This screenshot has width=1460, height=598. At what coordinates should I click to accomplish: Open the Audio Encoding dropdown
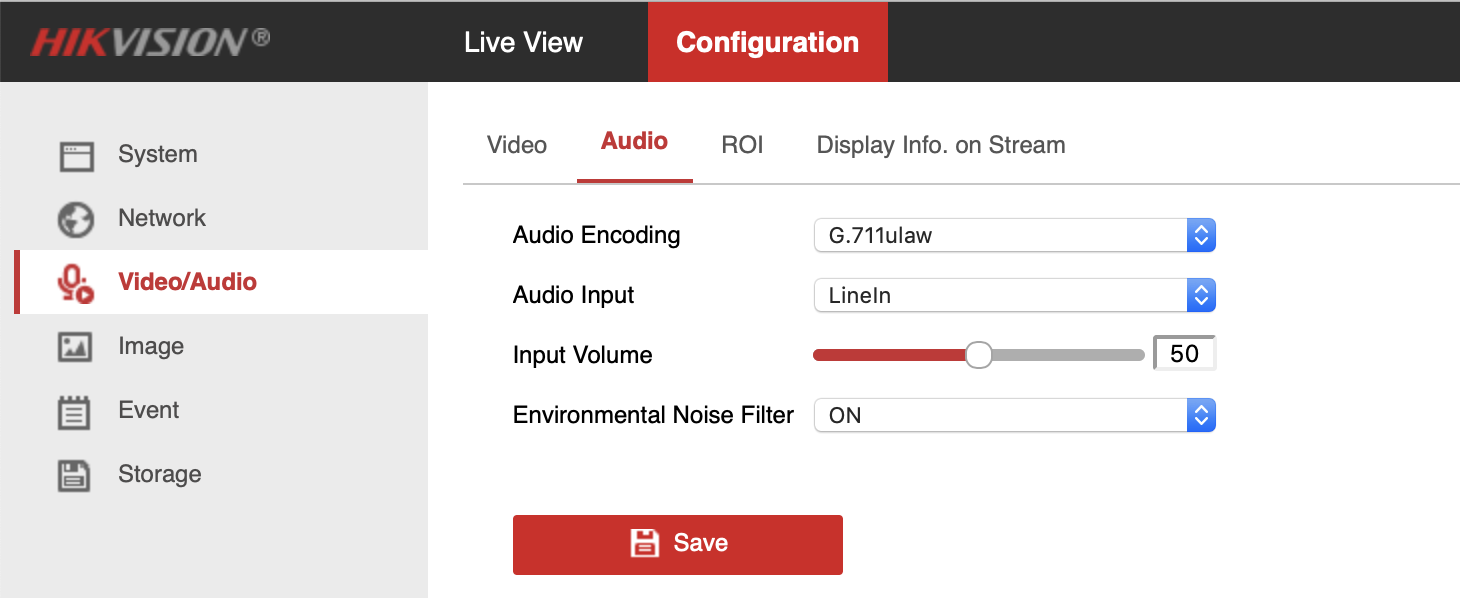pyautogui.click(x=1201, y=235)
